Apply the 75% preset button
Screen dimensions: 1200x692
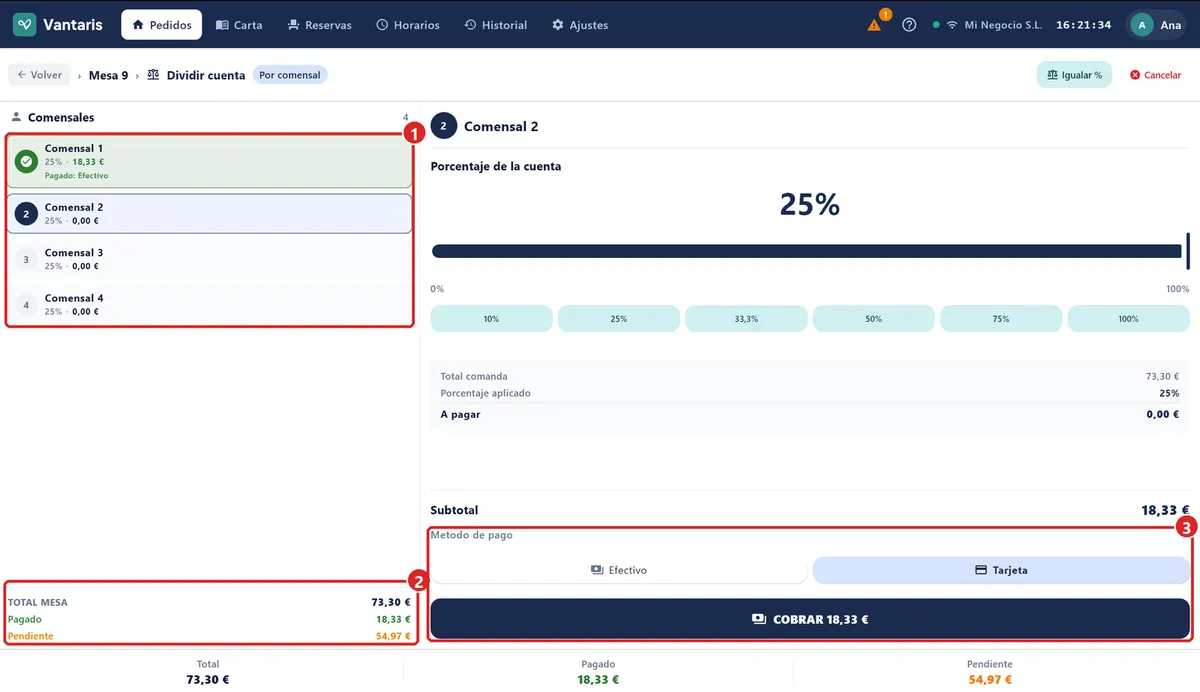point(1001,319)
